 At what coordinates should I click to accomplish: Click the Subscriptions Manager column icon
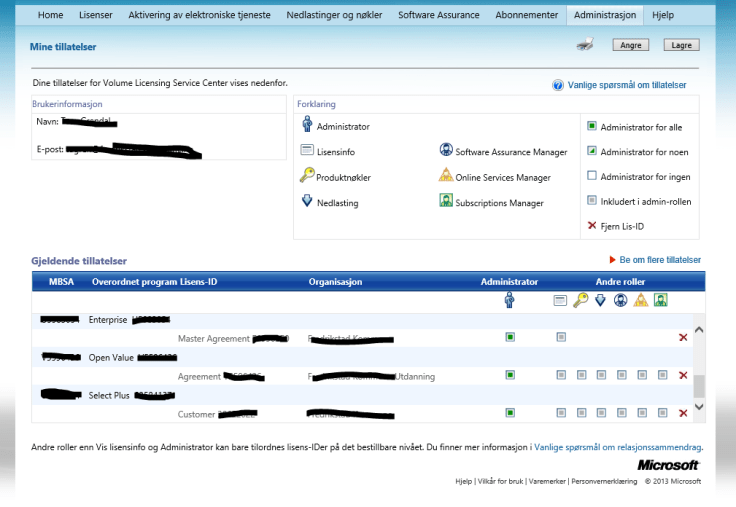coord(661,300)
